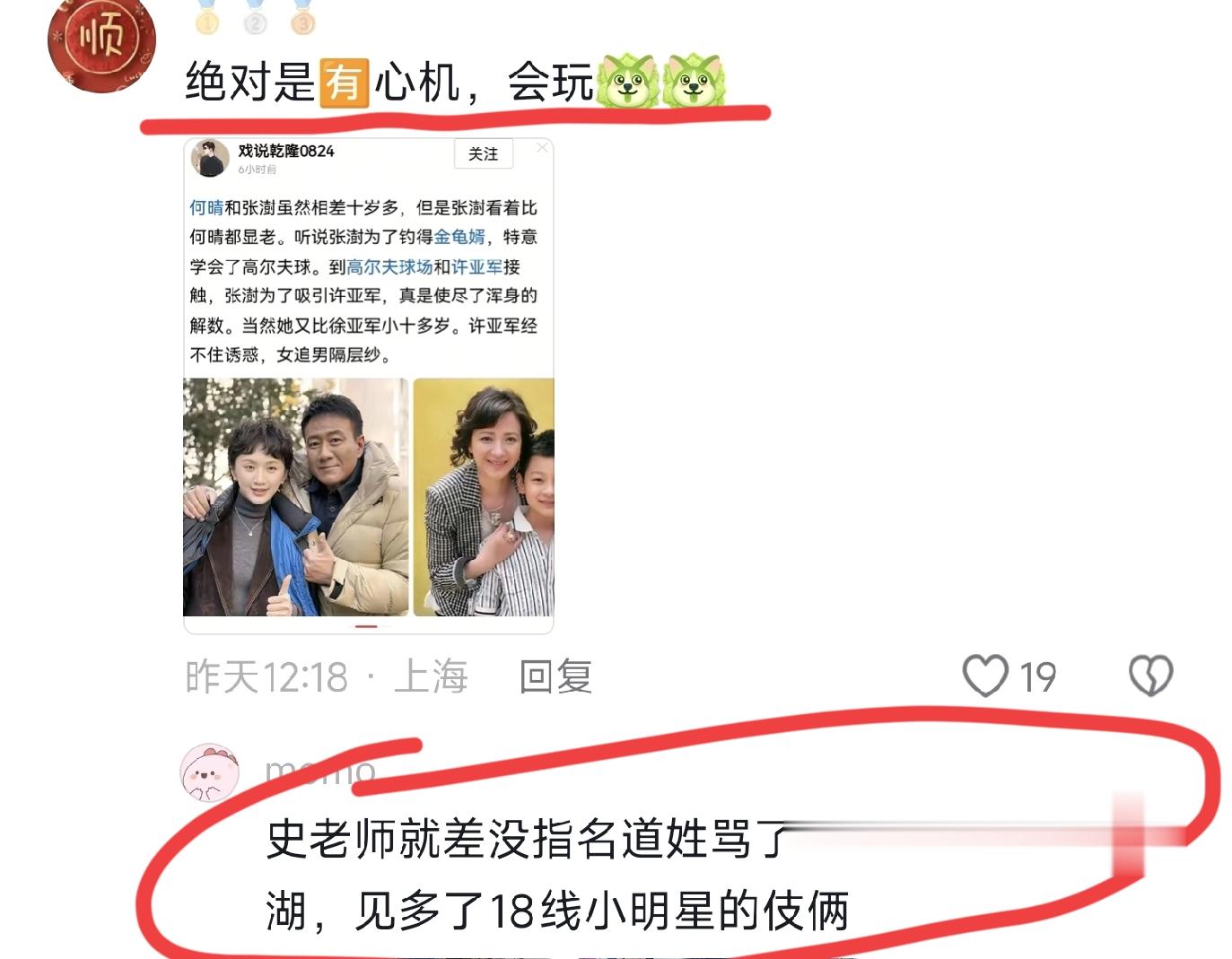Tap the gold medal badge

click(x=207, y=17)
